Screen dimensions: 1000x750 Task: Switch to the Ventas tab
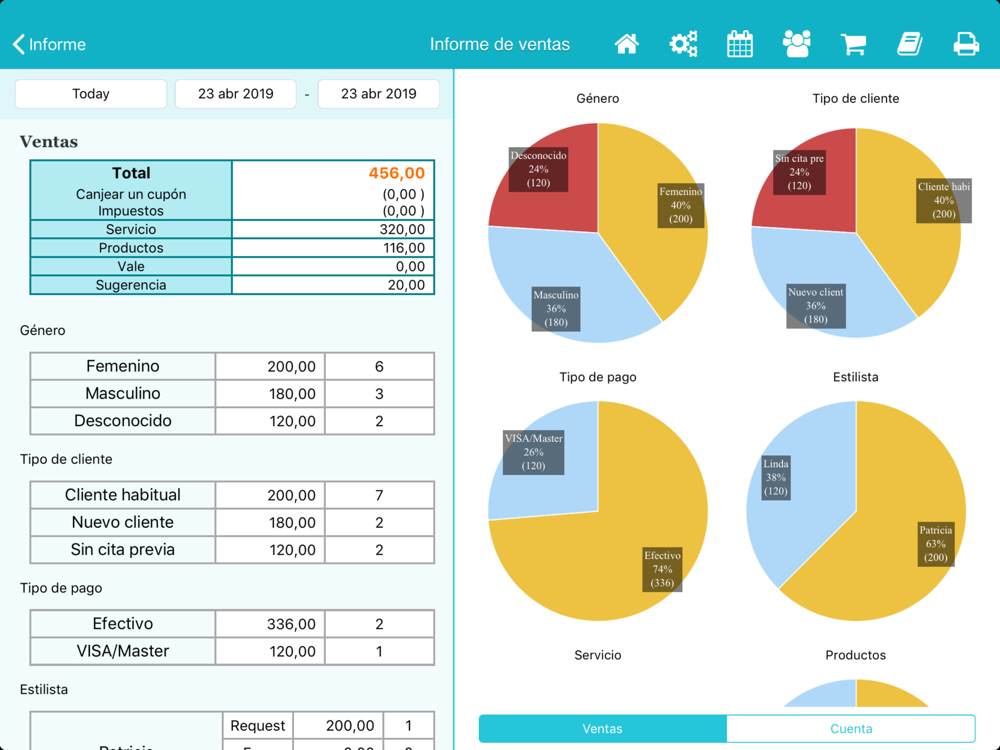coord(603,728)
